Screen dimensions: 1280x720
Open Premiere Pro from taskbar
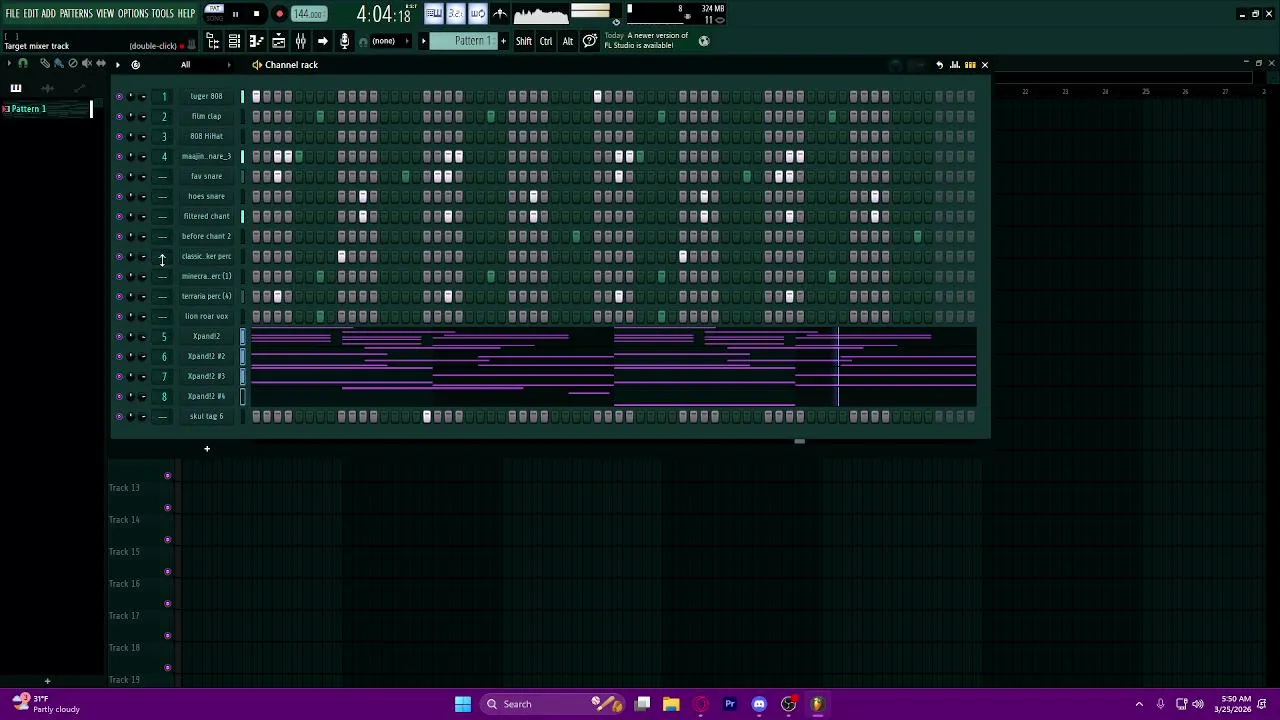click(x=730, y=704)
